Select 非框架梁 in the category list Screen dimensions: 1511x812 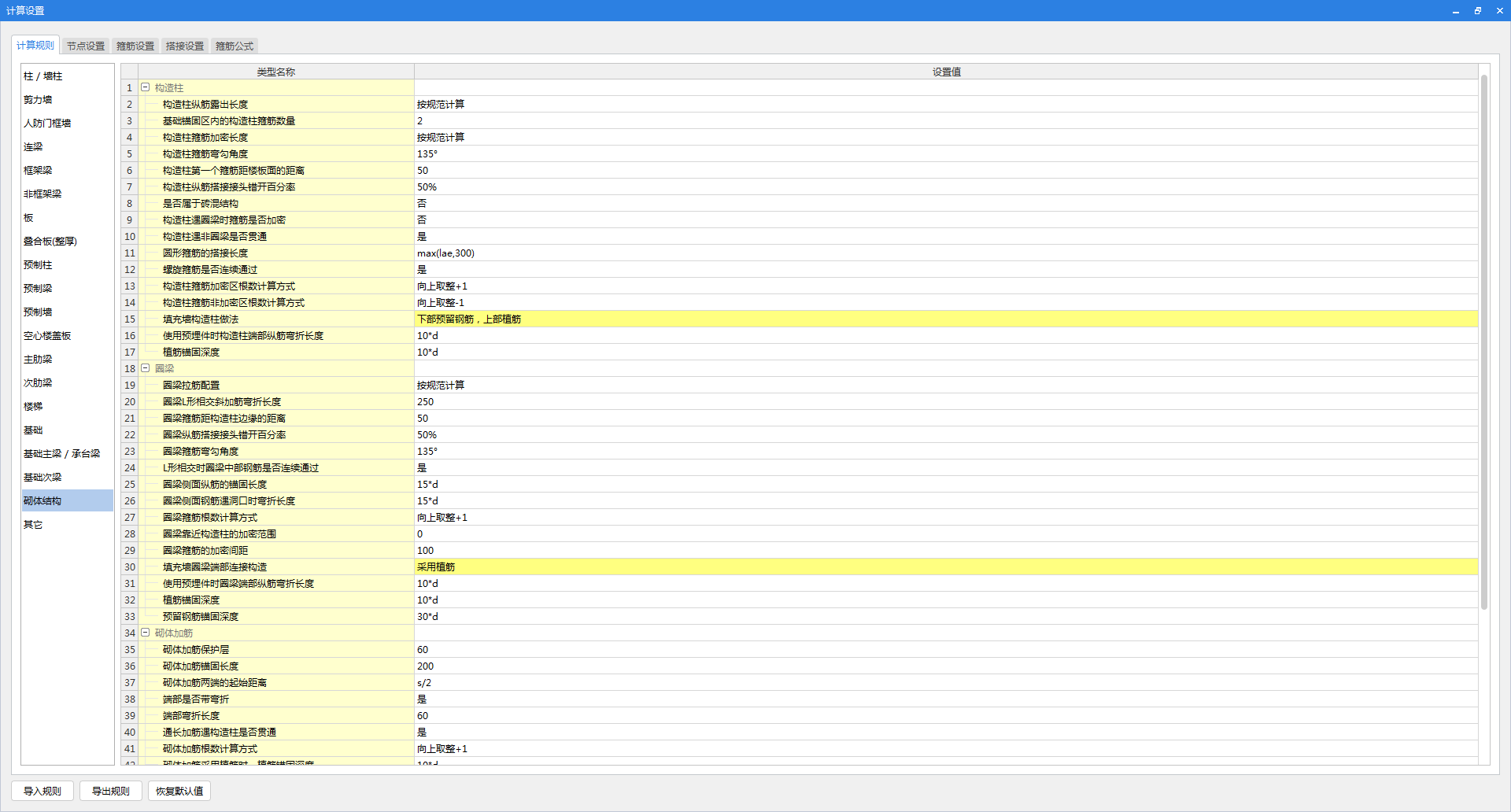pyautogui.click(x=68, y=194)
